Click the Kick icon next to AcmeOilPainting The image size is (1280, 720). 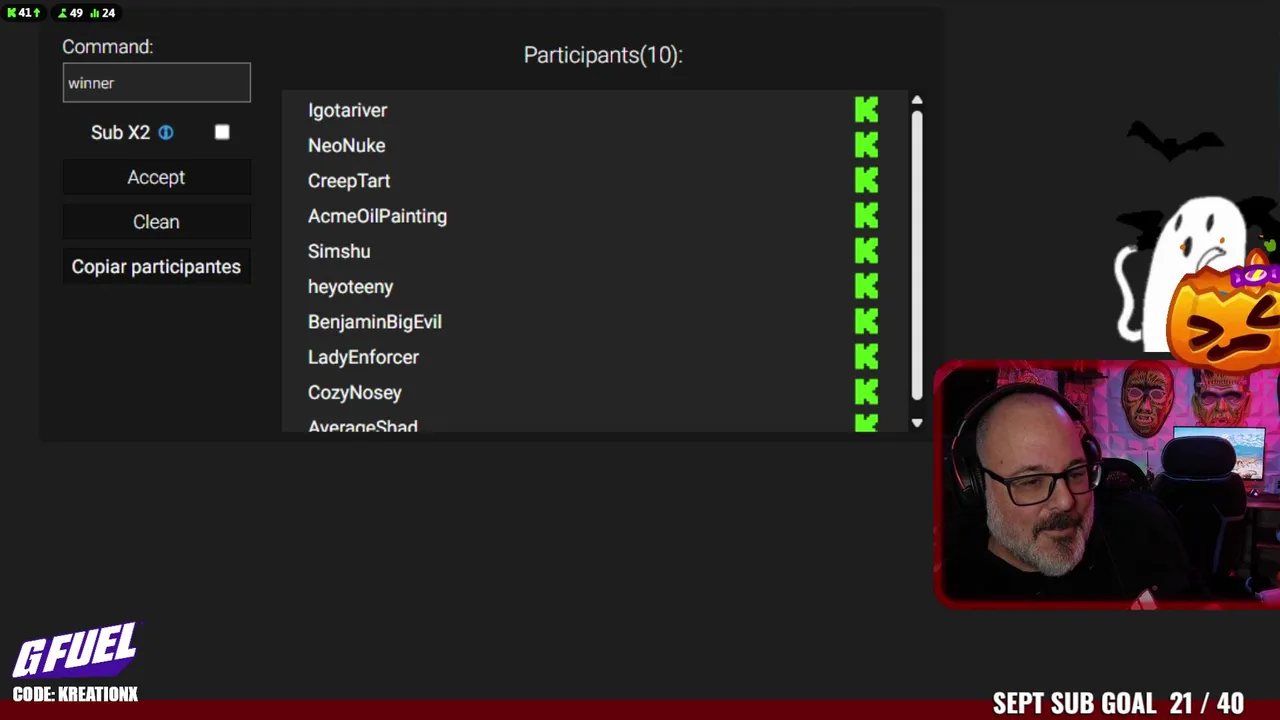866,216
